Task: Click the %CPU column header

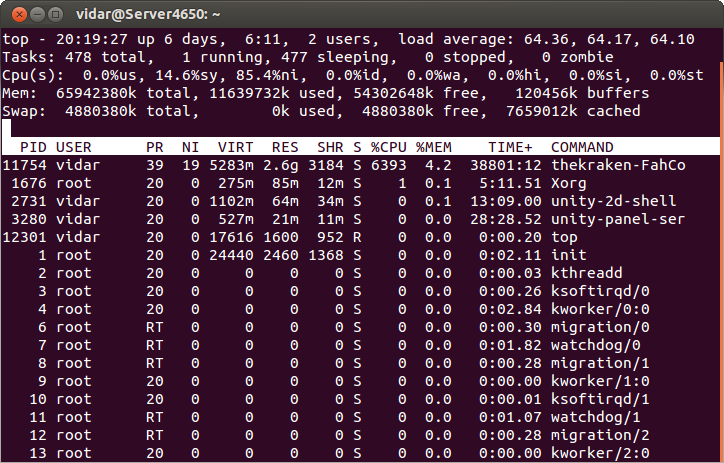Action: pyautogui.click(x=388, y=147)
